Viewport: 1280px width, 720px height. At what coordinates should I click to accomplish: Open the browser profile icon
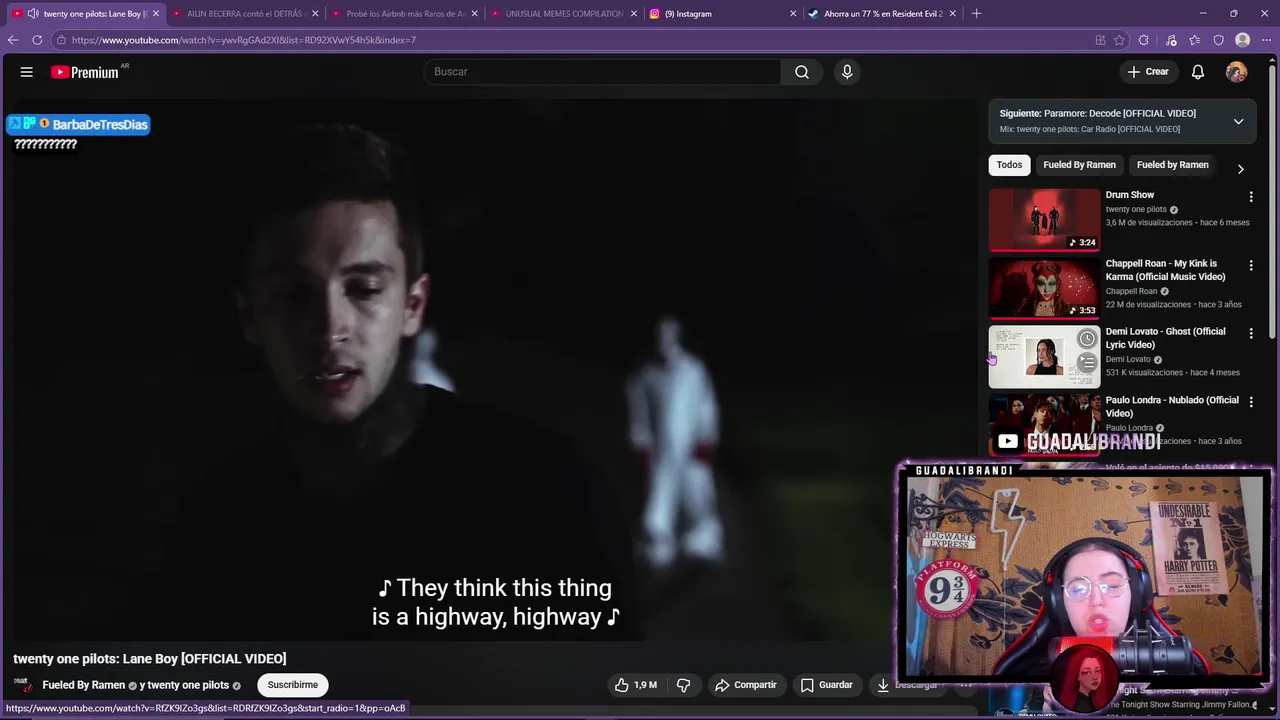pyautogui.click(x=1242, y=40)
